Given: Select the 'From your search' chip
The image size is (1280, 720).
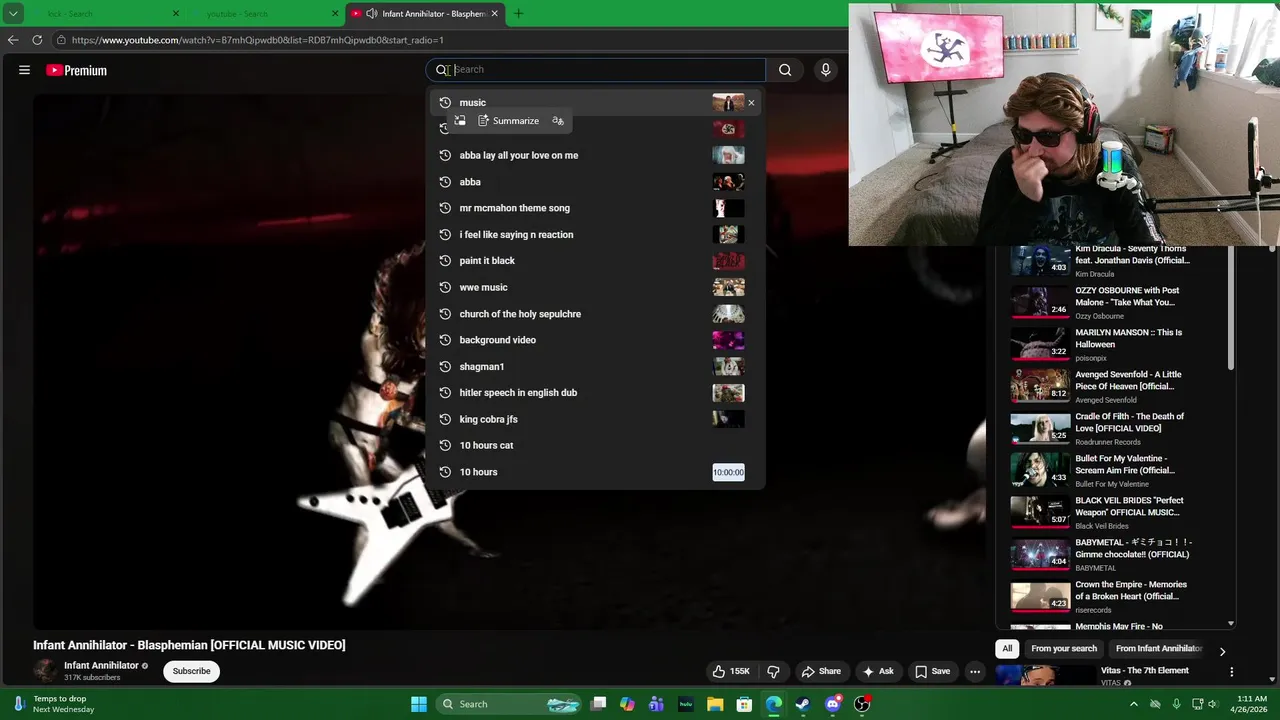Looking at the screenshot, I should [x=1064, y=648].
